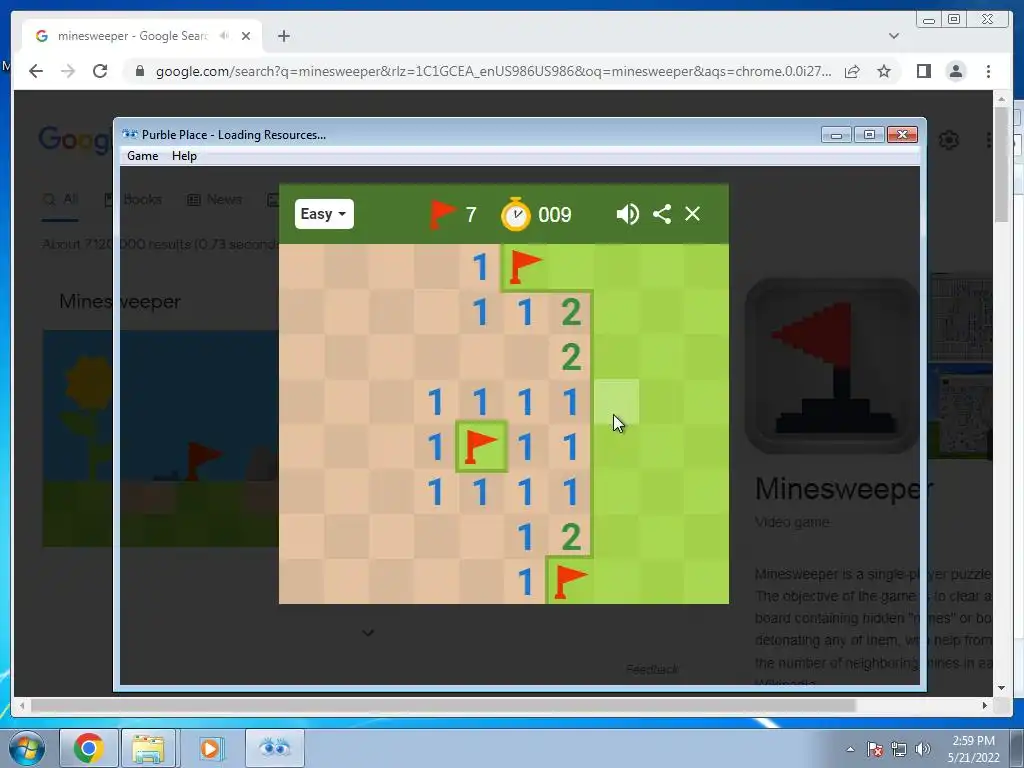Go back to the previous page
Viewport: 1024px width, 768px height.
[x=36, y=71]
